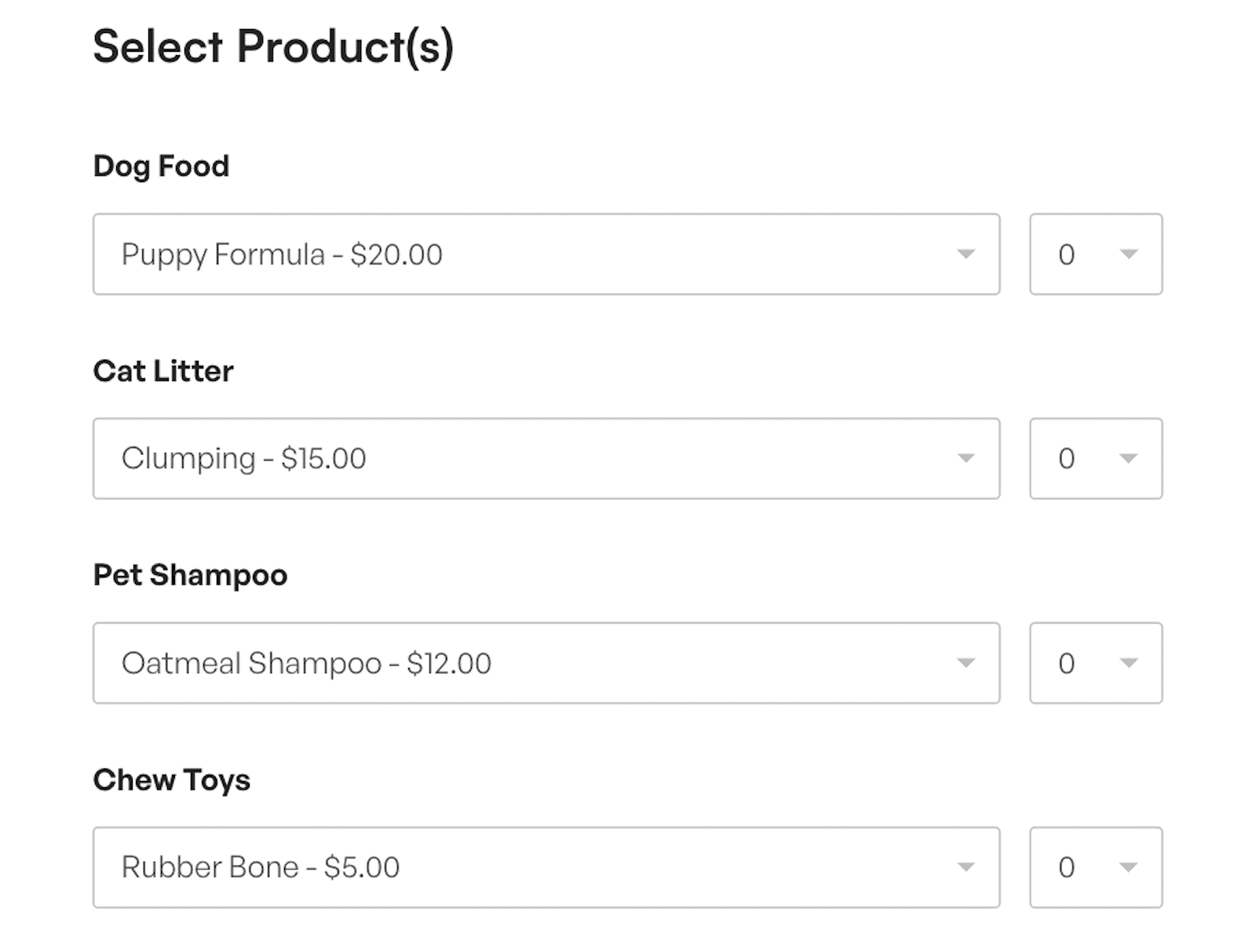Click the Chew Toys section label
1256x952 pixels.
pyautogui.click(x=171, y=779)
